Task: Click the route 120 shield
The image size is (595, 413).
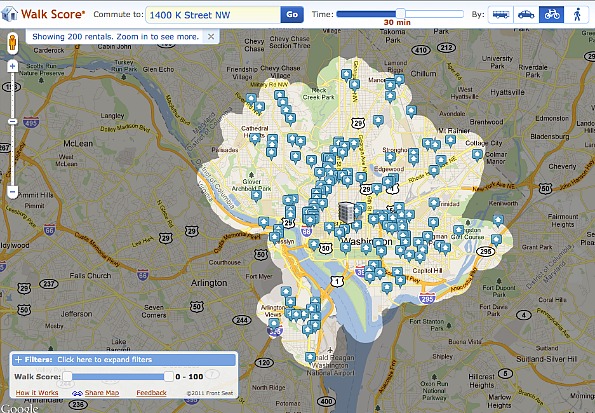Action: (x=264, y=363)
